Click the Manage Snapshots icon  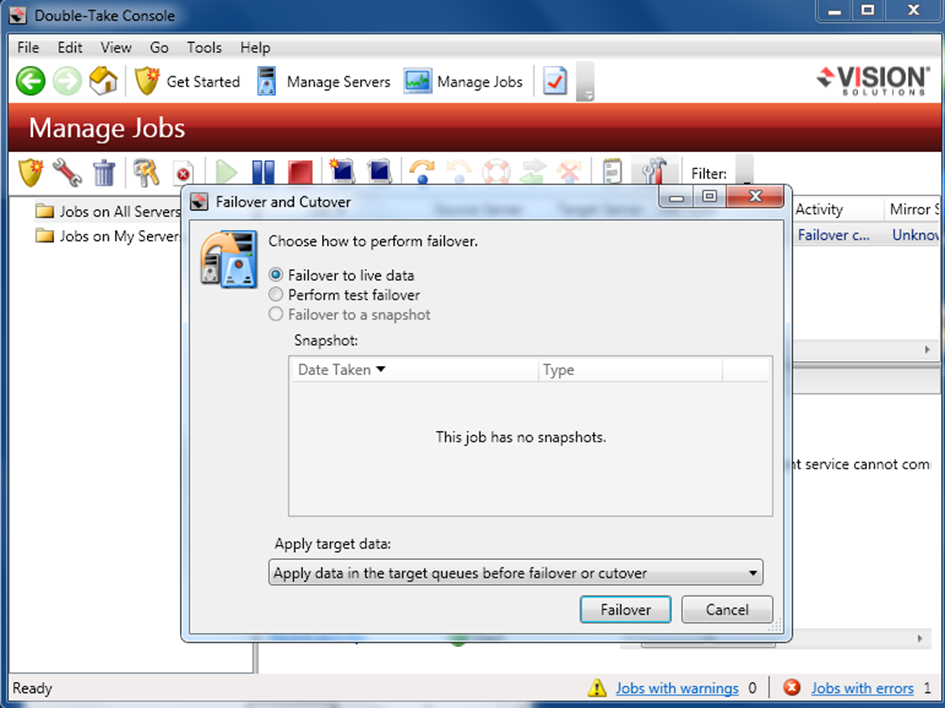pyautogui.click(x=379, y=172)
